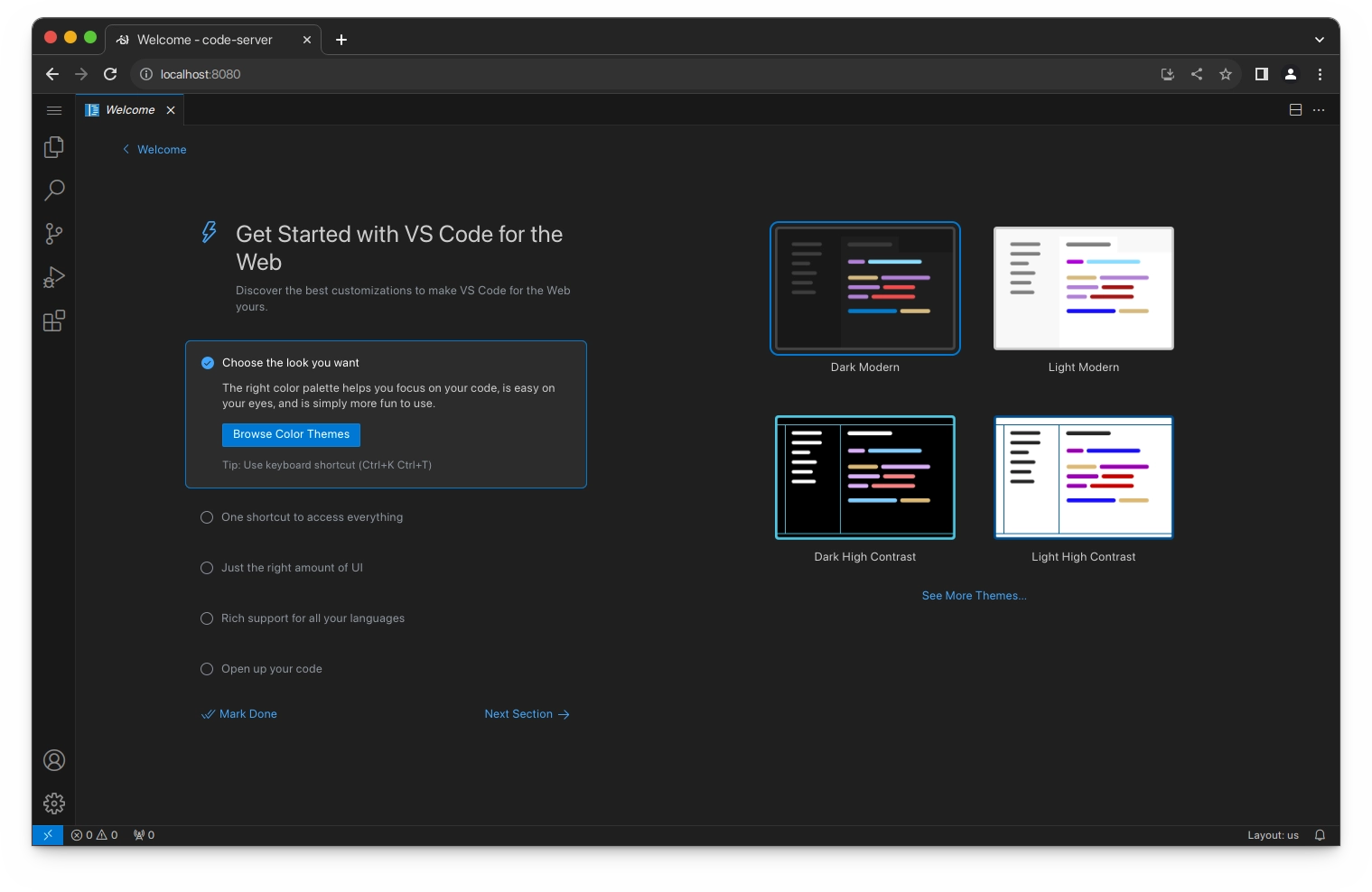
Task: Toggle completed step Choose the look you want
Action: click(207, 363)
